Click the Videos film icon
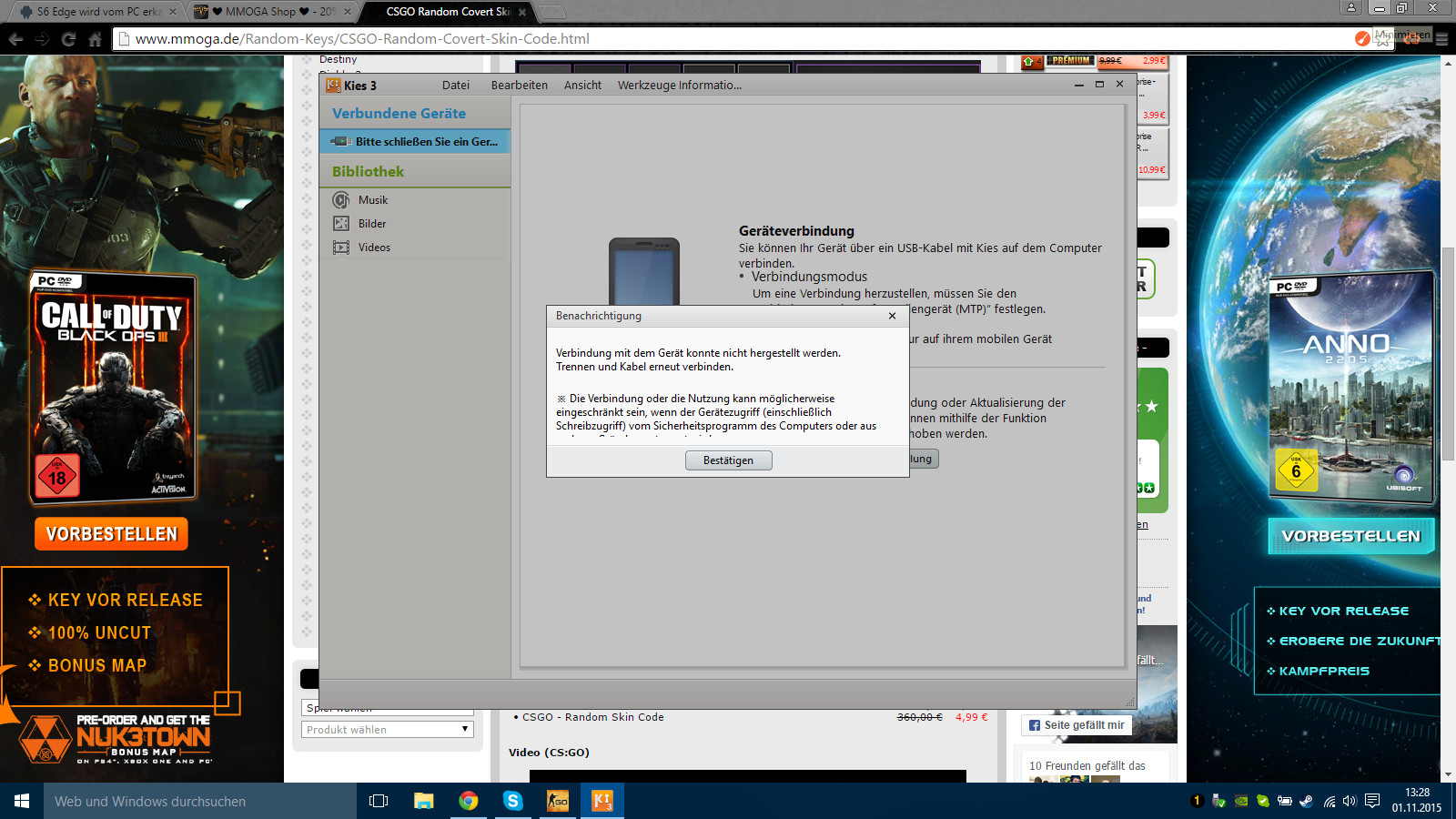 341,248
